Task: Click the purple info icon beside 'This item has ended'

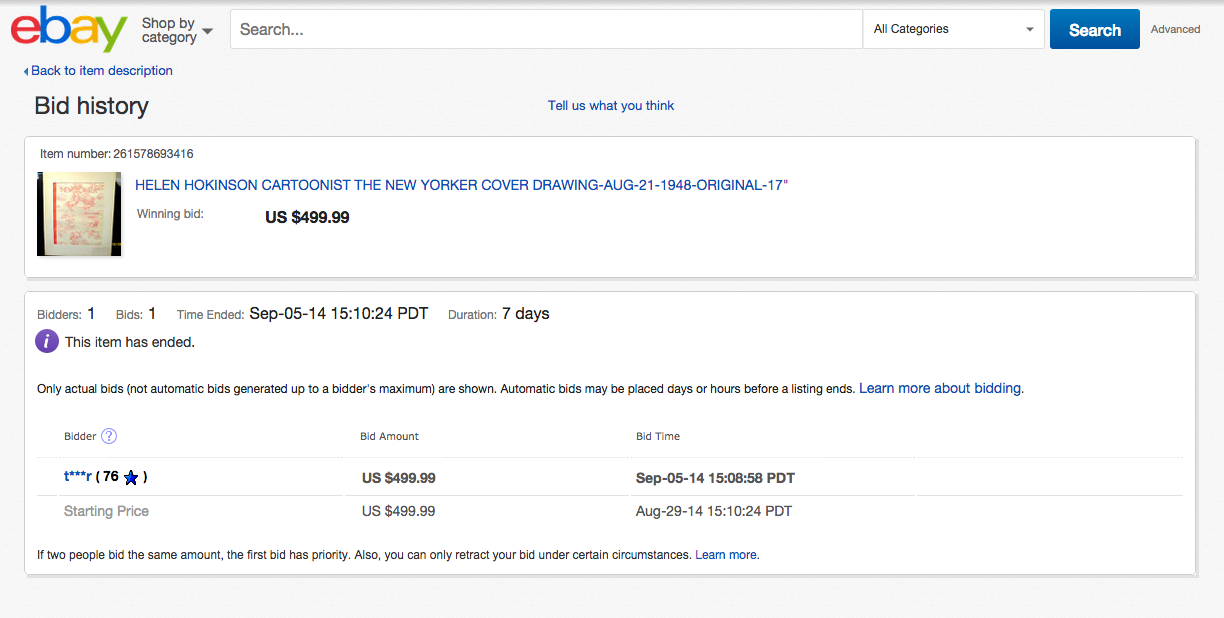Action: coord(47,341)
